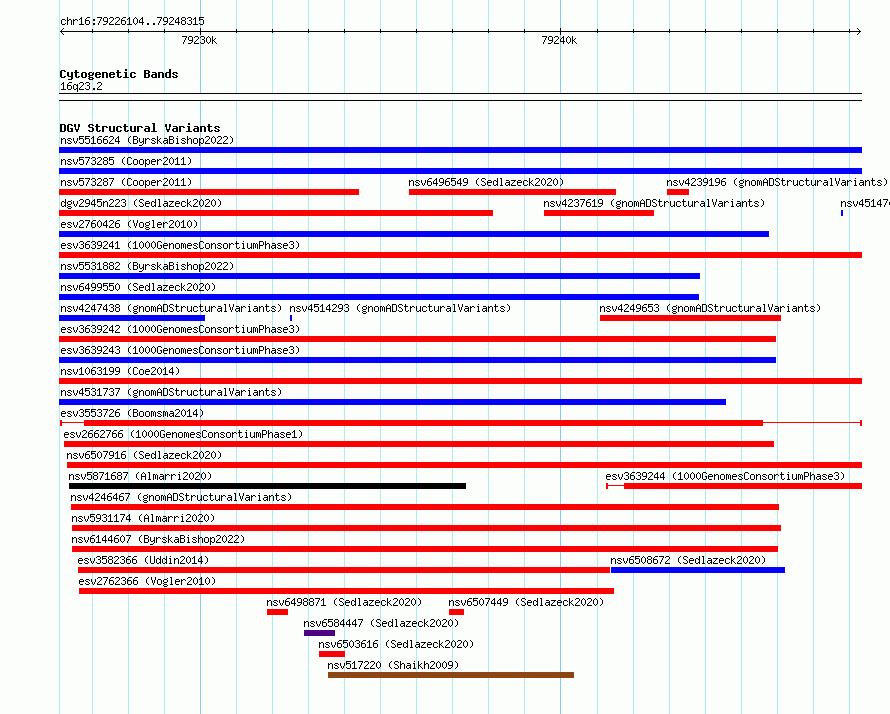This screenshot has width=890, height=714.
Task: Open esv3639241 (1000GenomesConsortiumPhase3) label
Action: pos(180,245)
